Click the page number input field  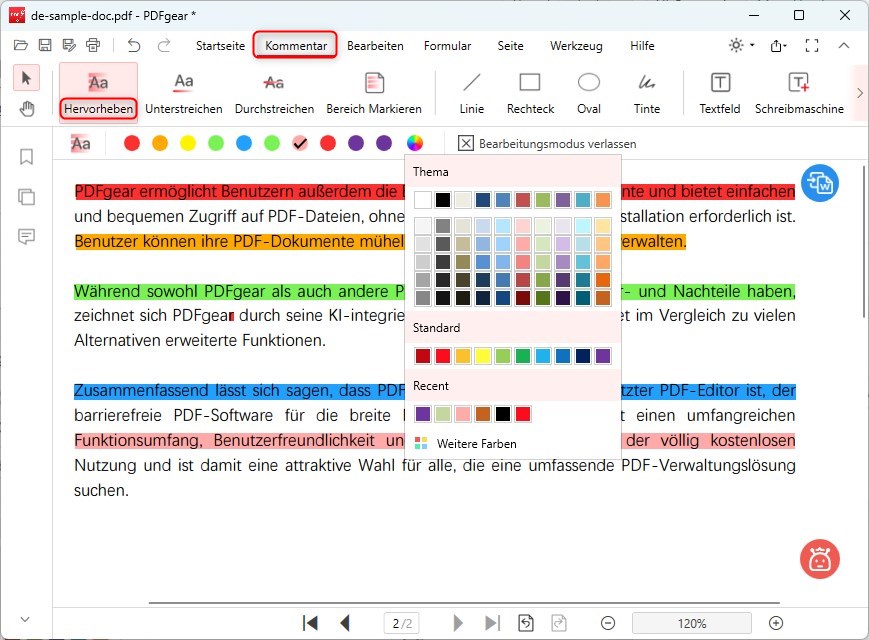(402, 623)
